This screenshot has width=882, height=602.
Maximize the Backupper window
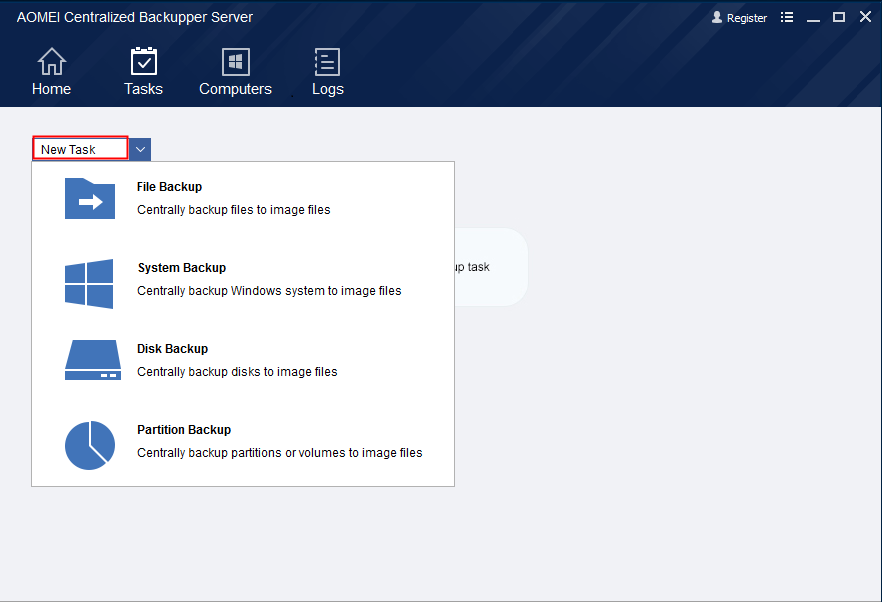coord(839,17)
